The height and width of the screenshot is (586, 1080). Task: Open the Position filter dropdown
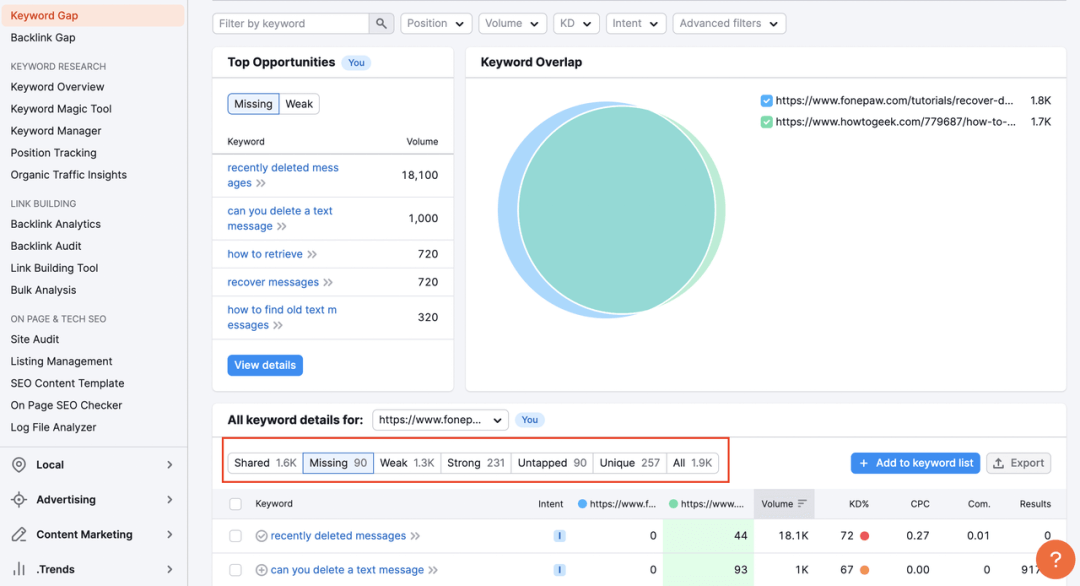[436, 23]
